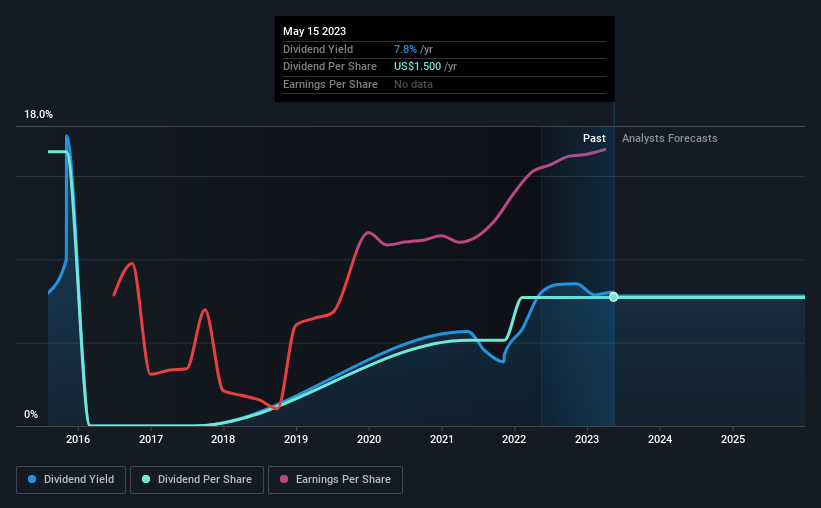Click the Analysts Forecasts region label
The height and width of the screenshot is (508, 821).
tap(670, 138)
